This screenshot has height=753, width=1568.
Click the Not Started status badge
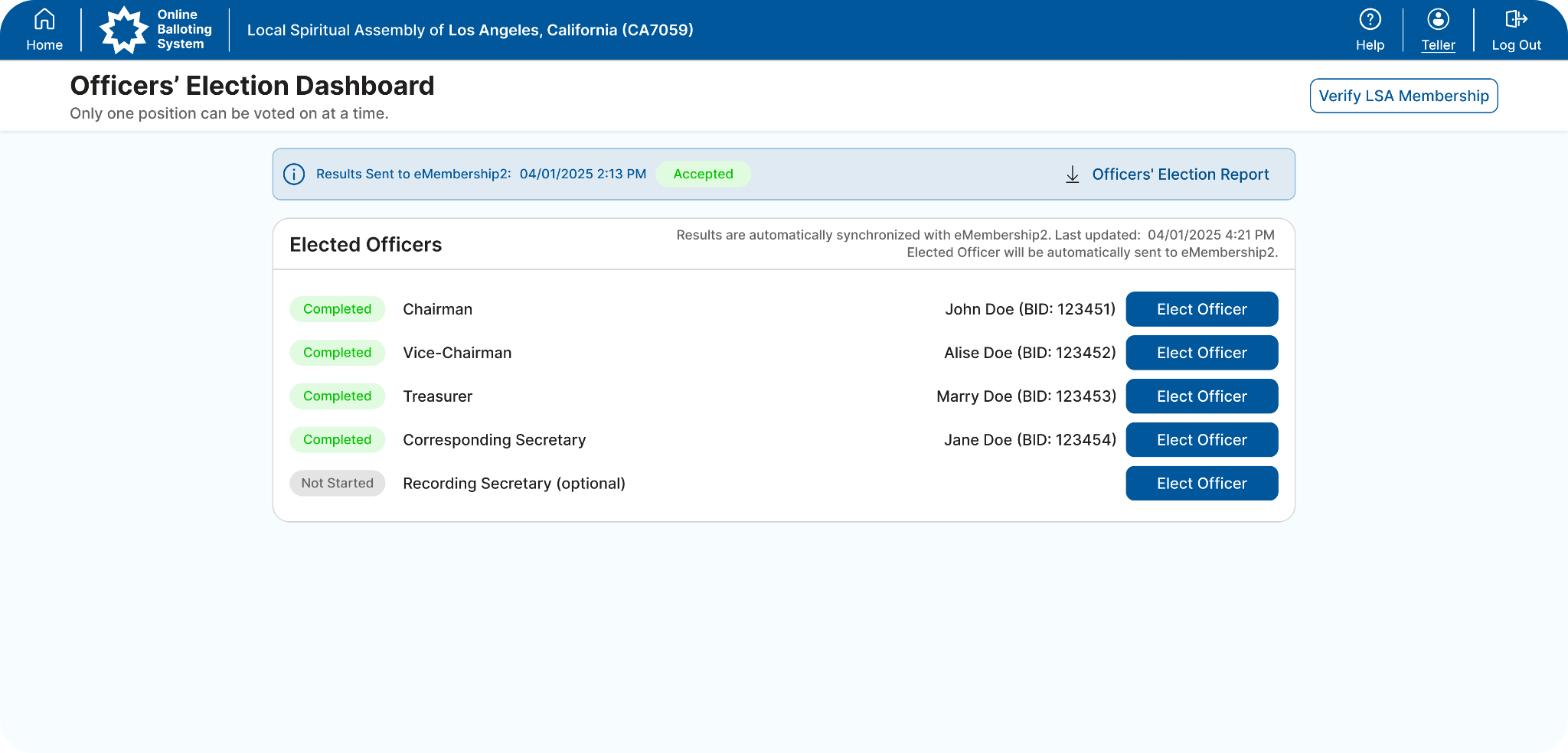click(337, 484)
